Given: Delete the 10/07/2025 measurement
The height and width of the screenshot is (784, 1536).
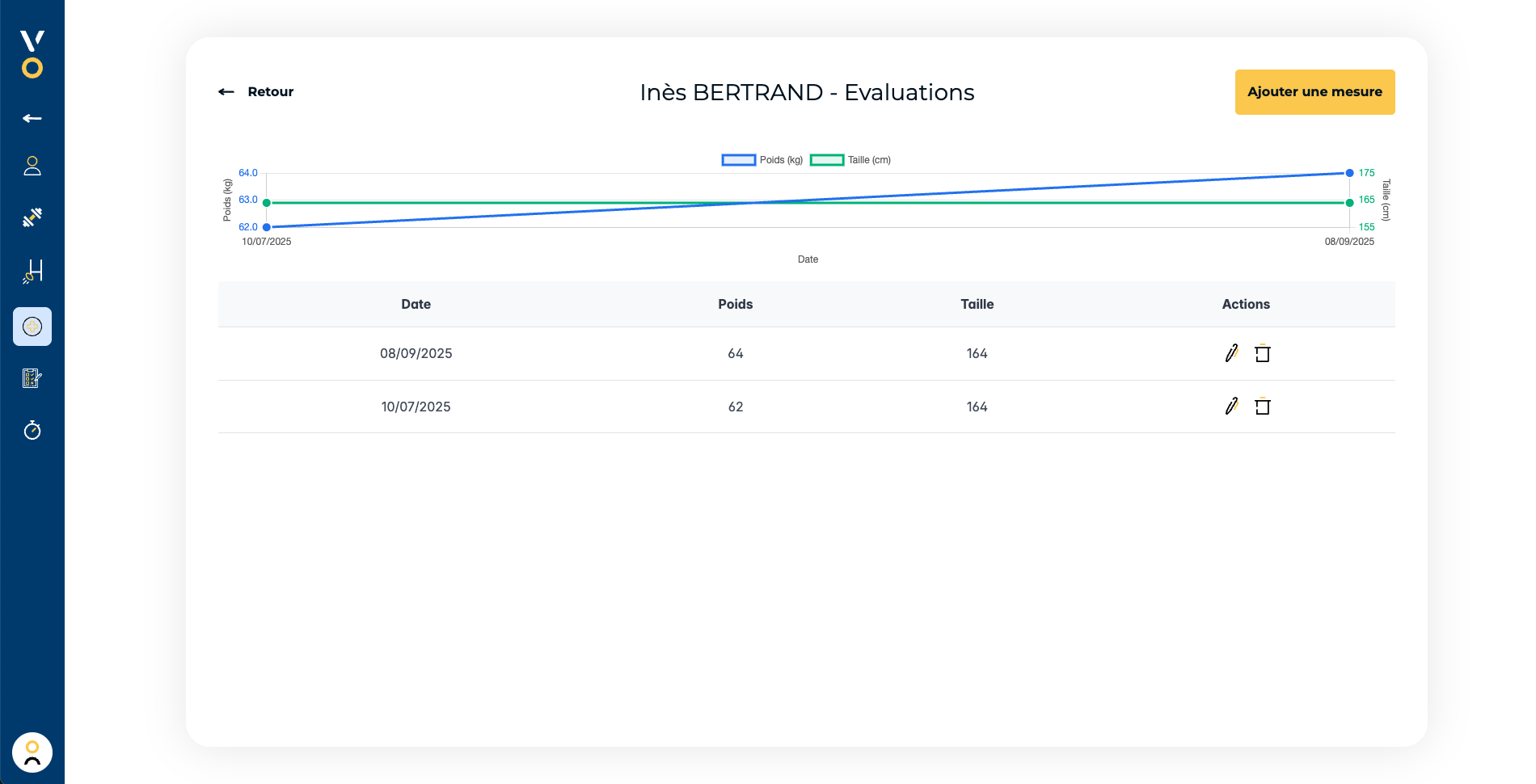Looking at the screenshot, I should (1262, 407).
